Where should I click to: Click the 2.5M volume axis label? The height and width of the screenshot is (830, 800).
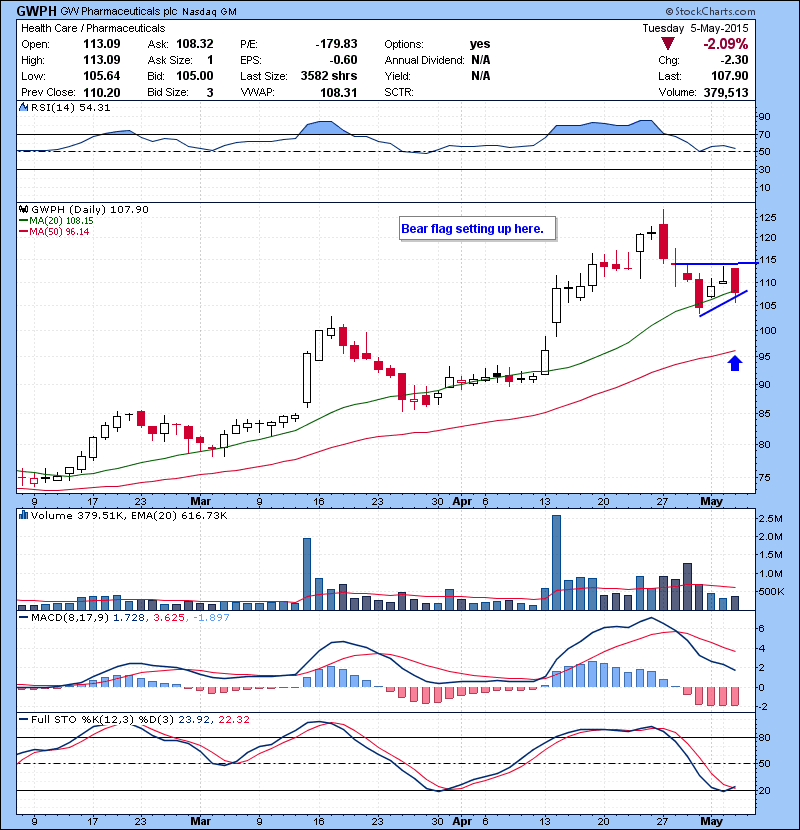coord(770,518)
